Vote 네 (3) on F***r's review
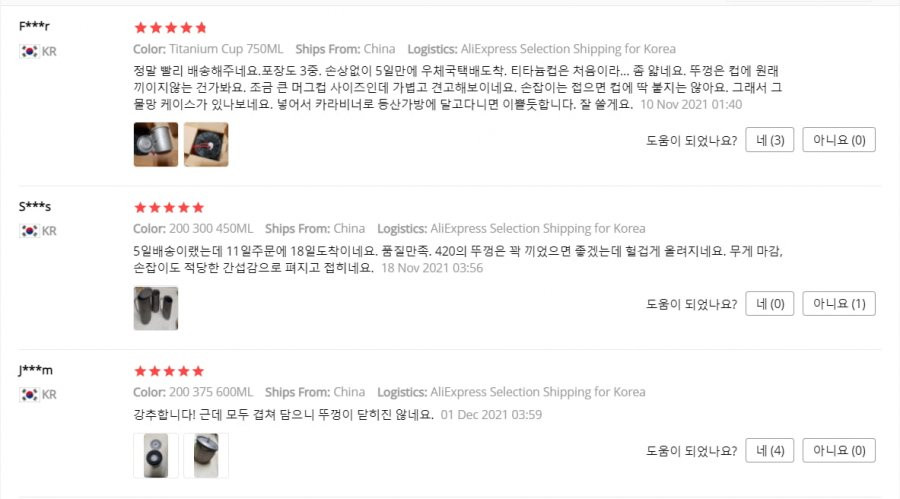 point(770,140)
